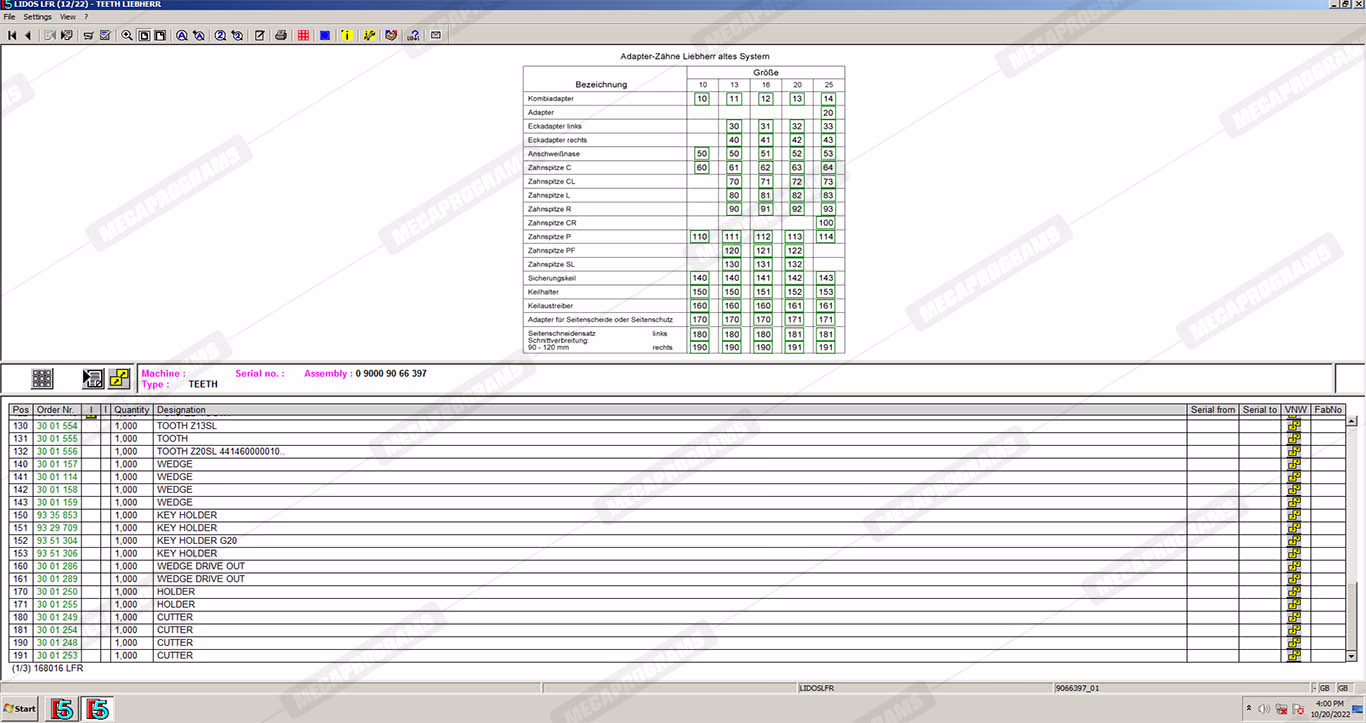Image resolution: width=1366 pixels, height=723 pixels.
Task: Select hotspot 143 Sicherungskeil
Action: 826,278
